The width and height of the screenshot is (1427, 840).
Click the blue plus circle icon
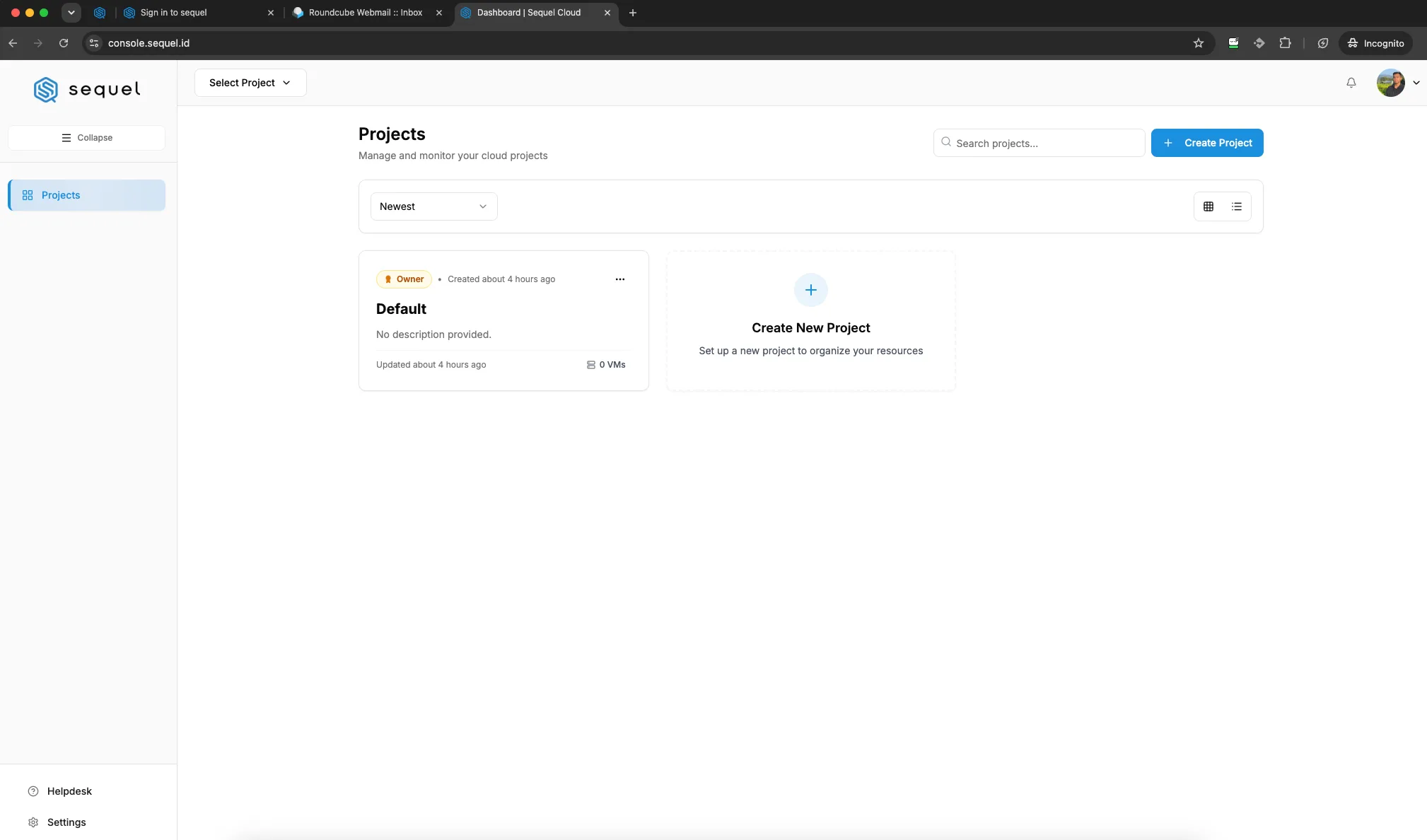click(810, 290)
